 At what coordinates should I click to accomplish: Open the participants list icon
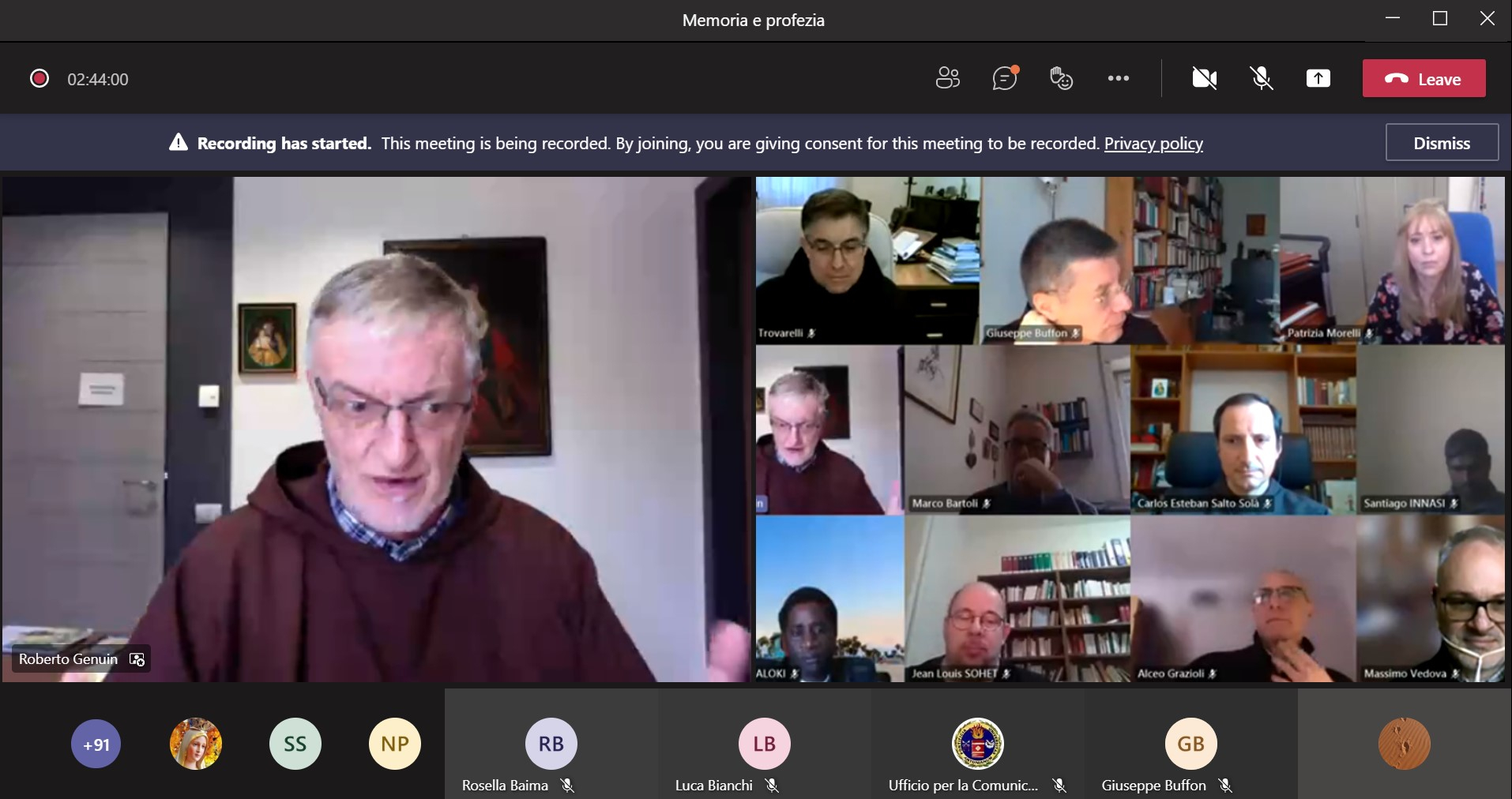pos(947,78)
